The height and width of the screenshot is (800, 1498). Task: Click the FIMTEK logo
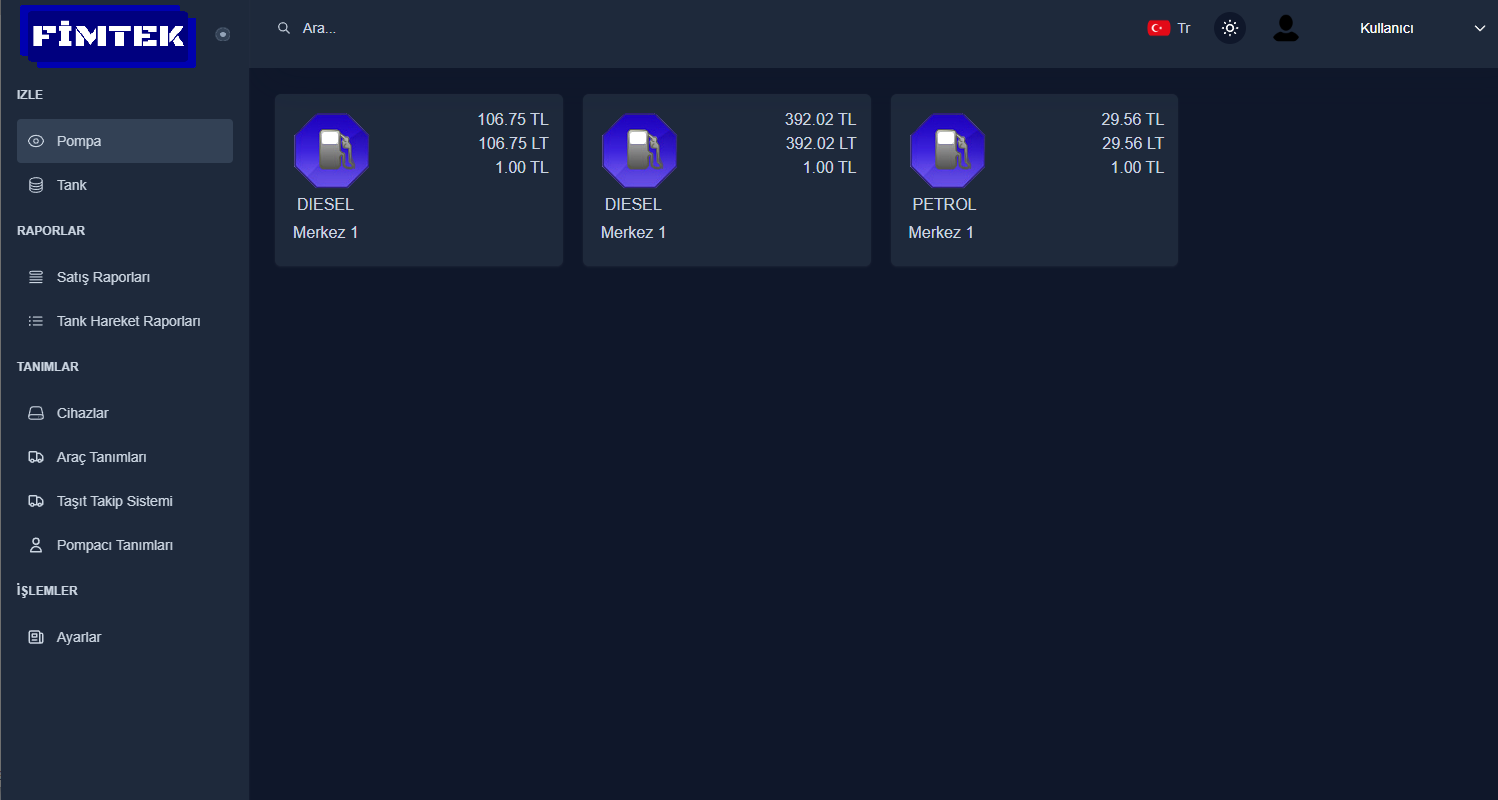pyautogui.click(x=108, y=36)
